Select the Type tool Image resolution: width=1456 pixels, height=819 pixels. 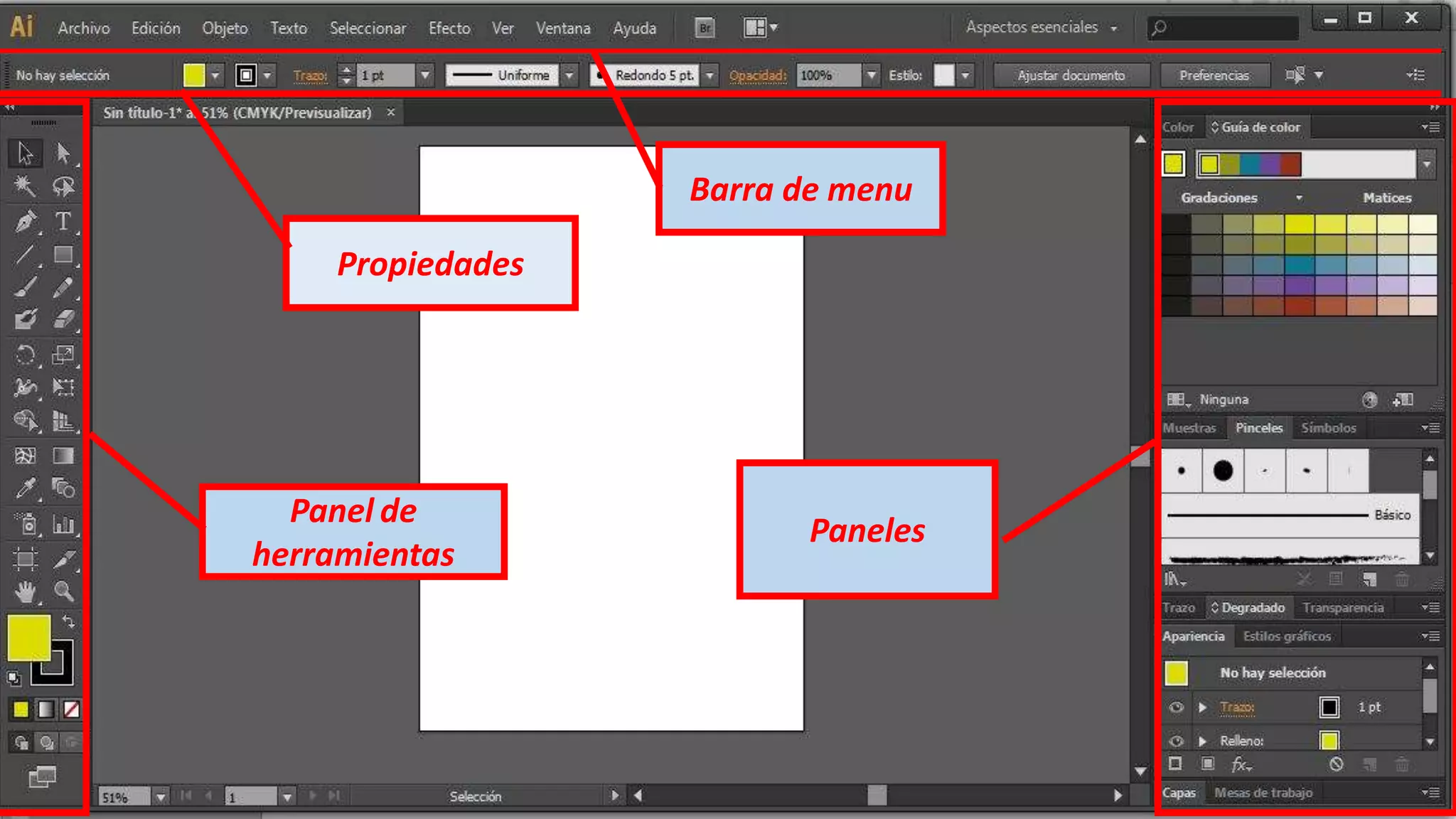[x=63, y=221]
